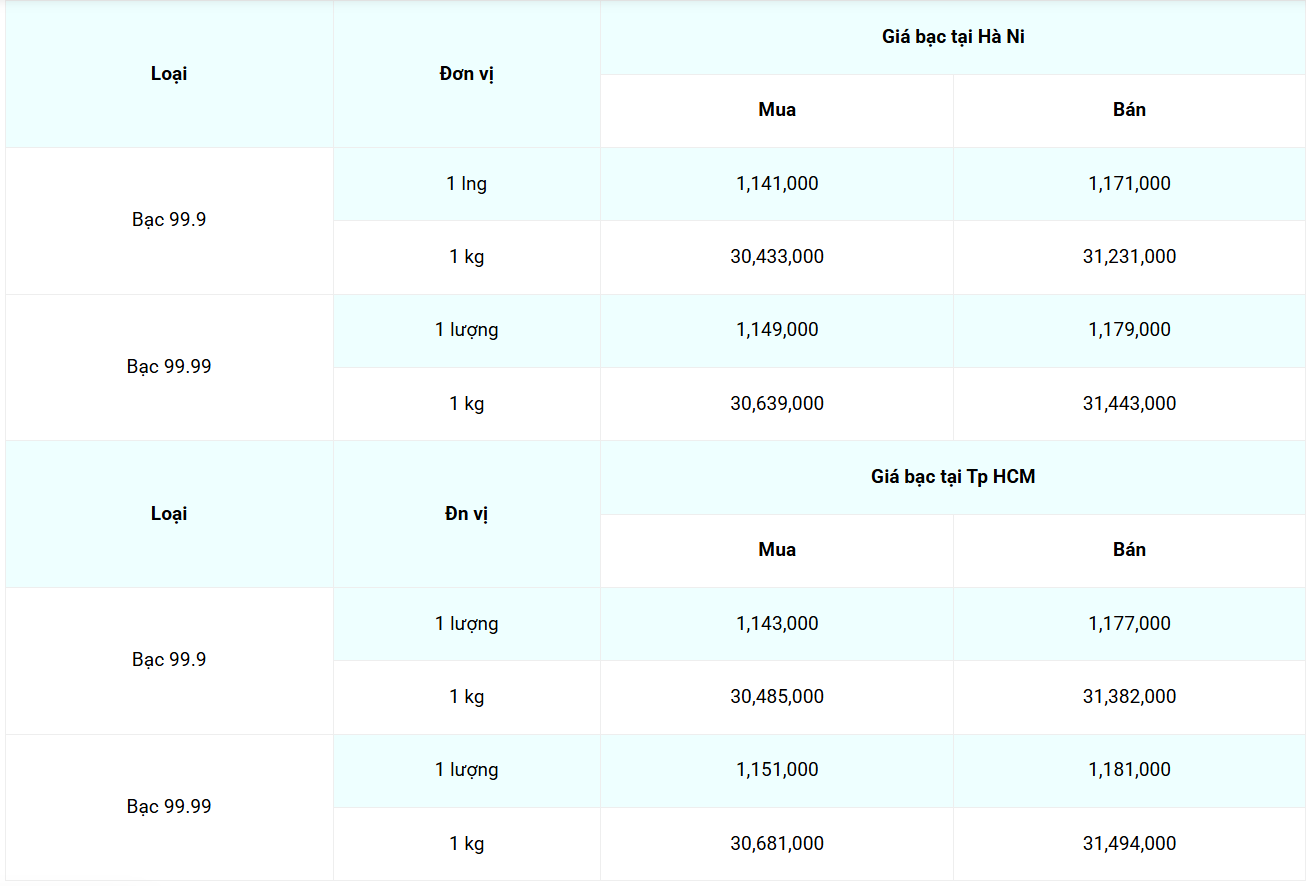
Task: Click sell price 1,171,000 cell
Action: click(x=1129, y=184)
